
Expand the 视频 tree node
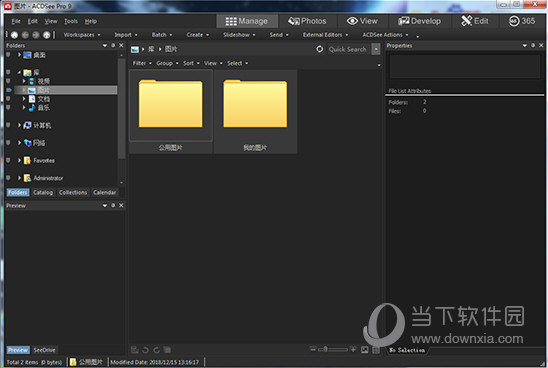(x=24, y=81)
